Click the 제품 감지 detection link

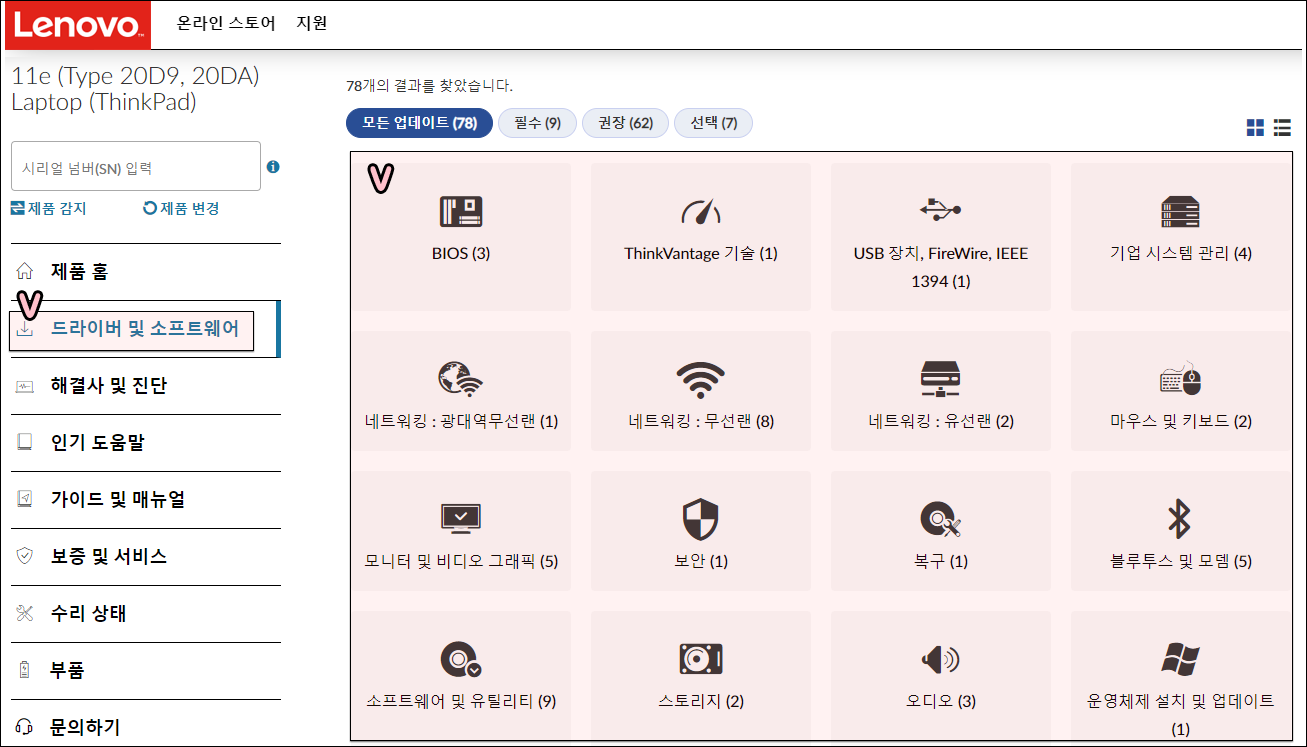tap(45, 208)
